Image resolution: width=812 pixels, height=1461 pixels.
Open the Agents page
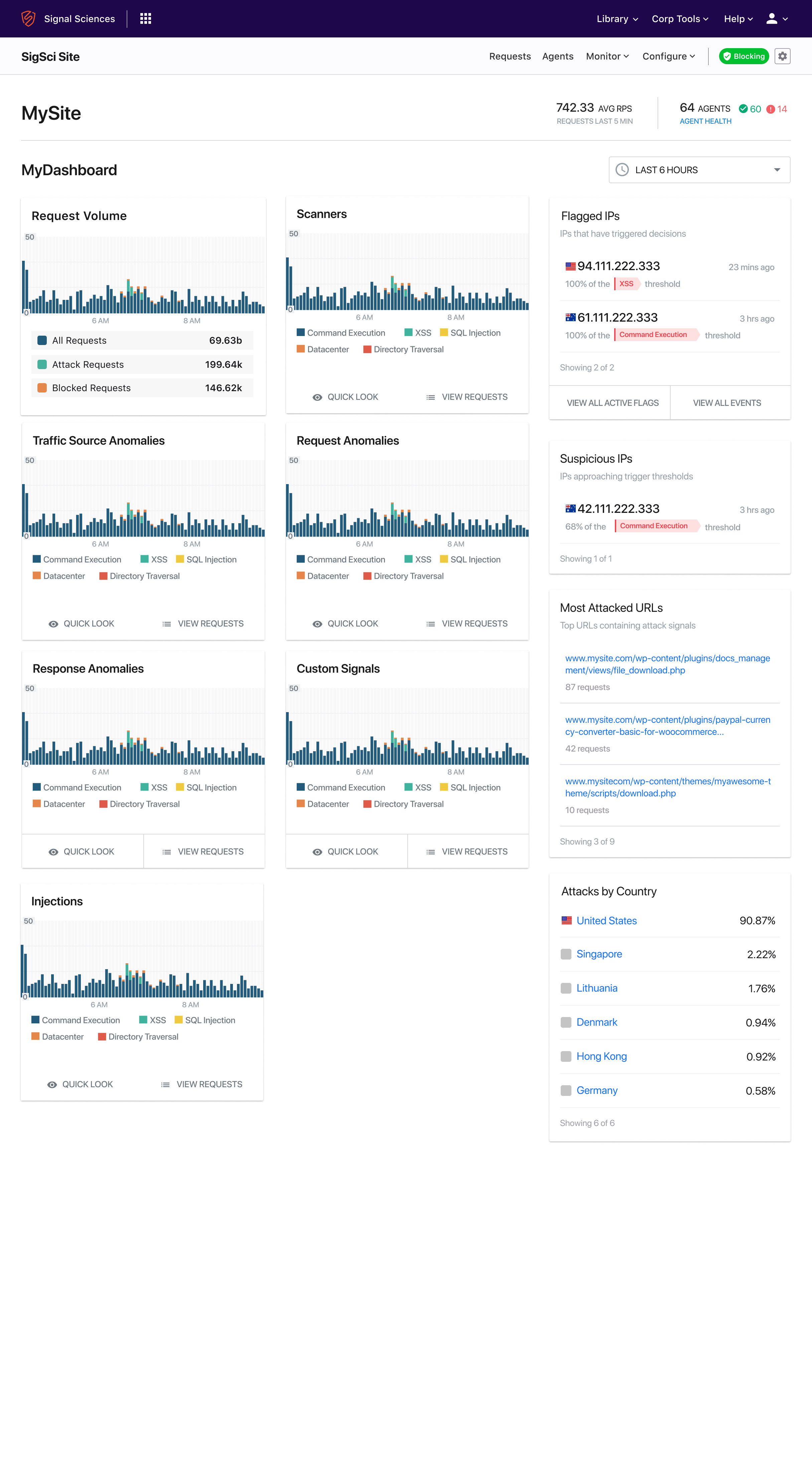(x=557, y=56)
